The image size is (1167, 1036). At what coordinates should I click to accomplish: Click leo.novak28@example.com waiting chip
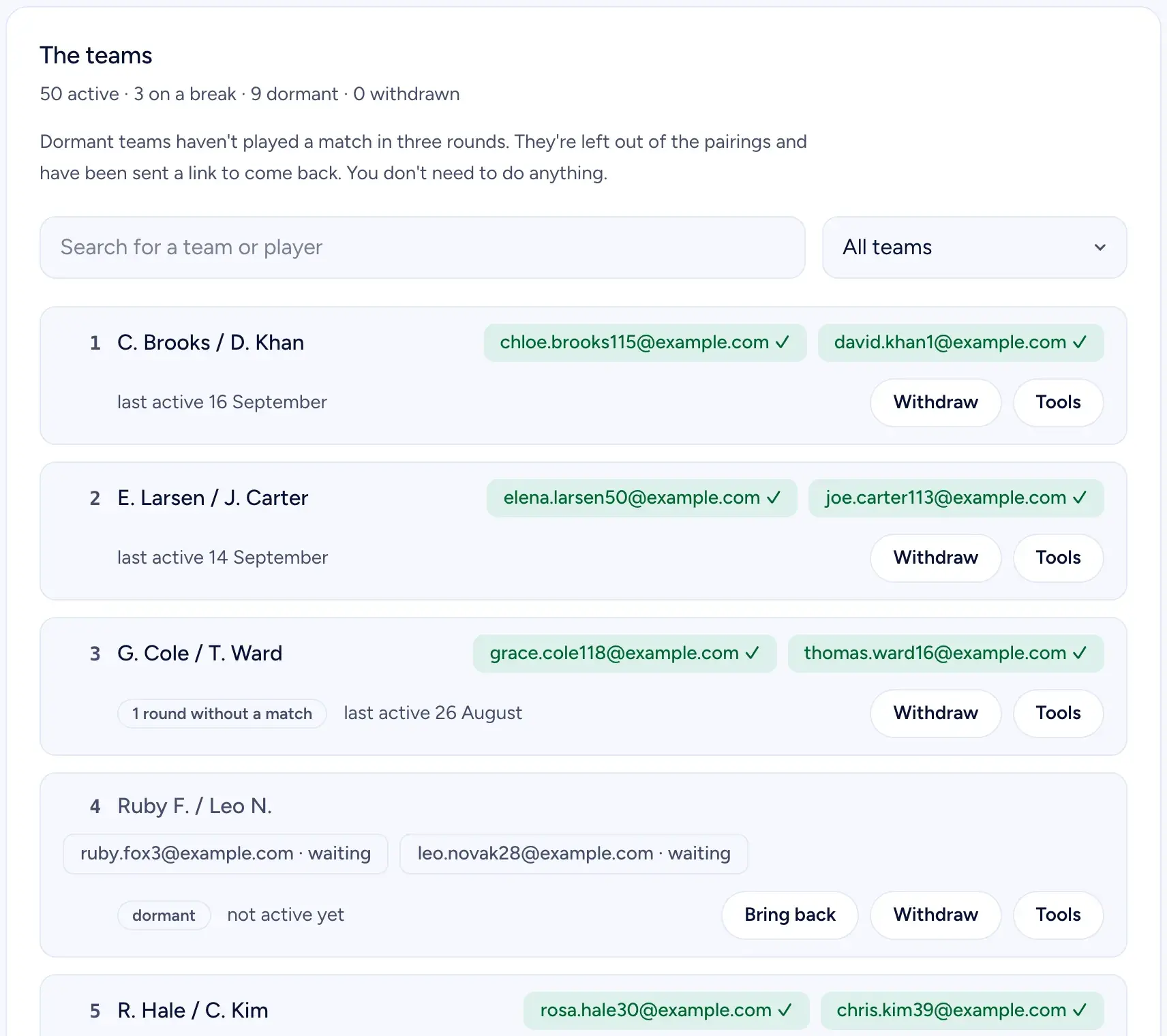point(574,854)
